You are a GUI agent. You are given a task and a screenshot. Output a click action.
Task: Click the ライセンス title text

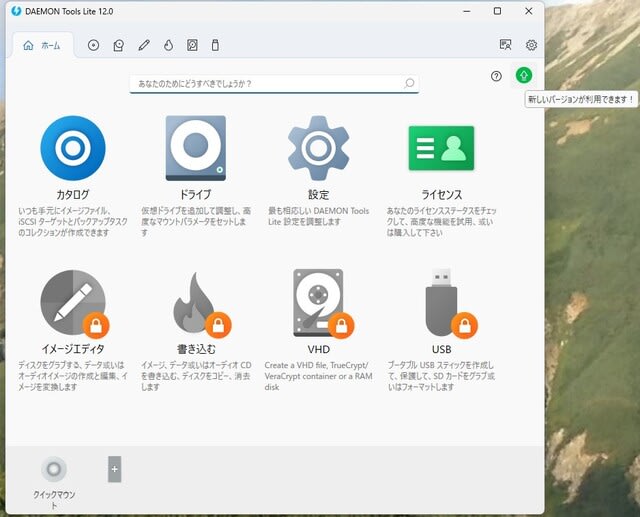[x=442, y=195]
